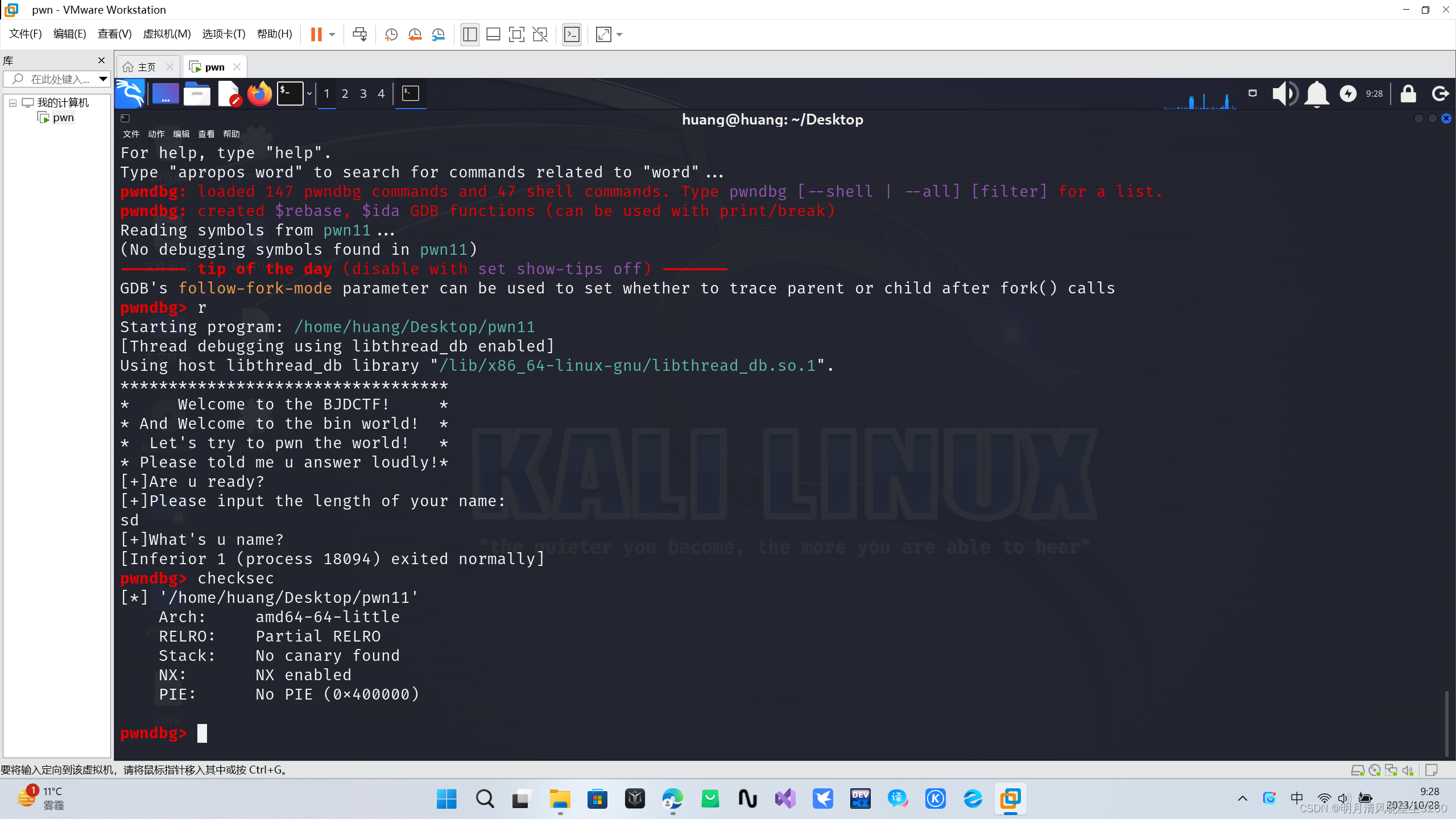Open the 选项卡(T) menu

(224, 34)
